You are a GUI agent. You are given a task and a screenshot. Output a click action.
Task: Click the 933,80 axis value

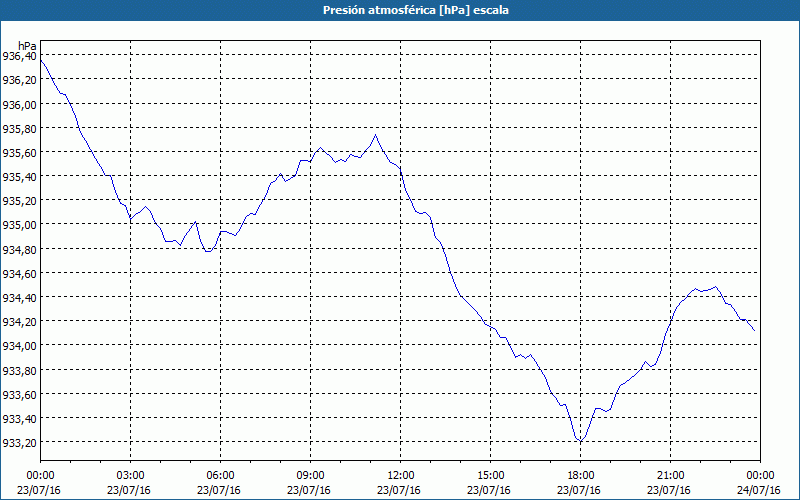[19, 371]
